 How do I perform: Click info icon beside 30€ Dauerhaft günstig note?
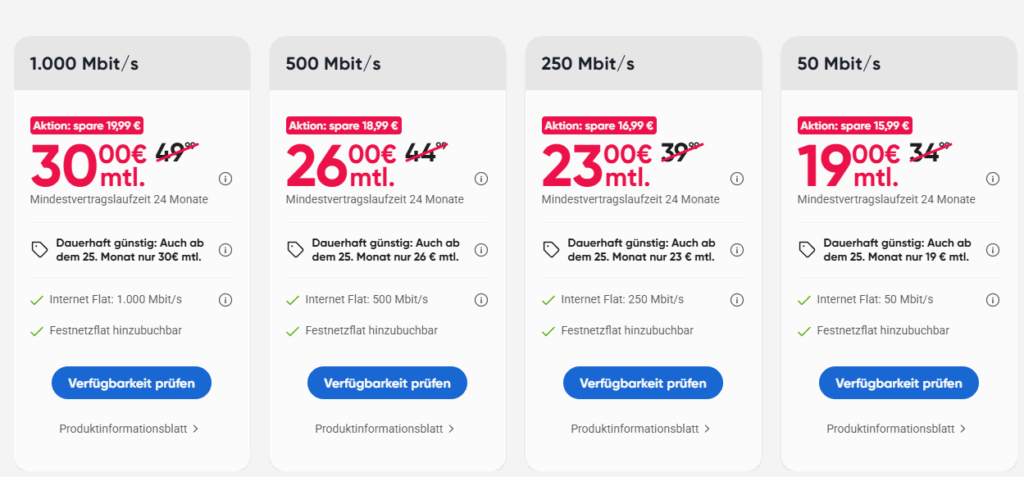(225, 250)
